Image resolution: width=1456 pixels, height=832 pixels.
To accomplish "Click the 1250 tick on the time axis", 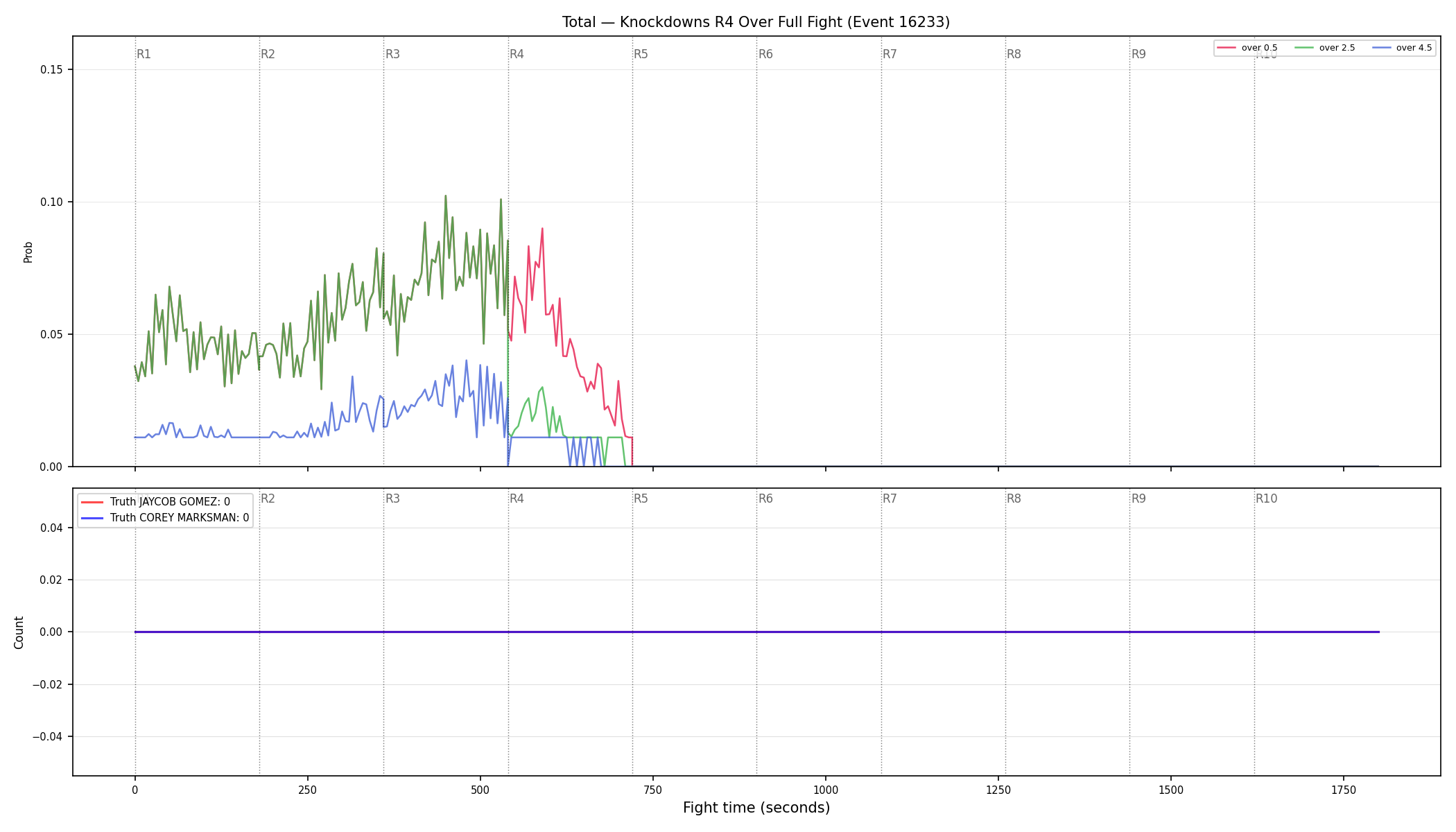I will pos(998,790).
